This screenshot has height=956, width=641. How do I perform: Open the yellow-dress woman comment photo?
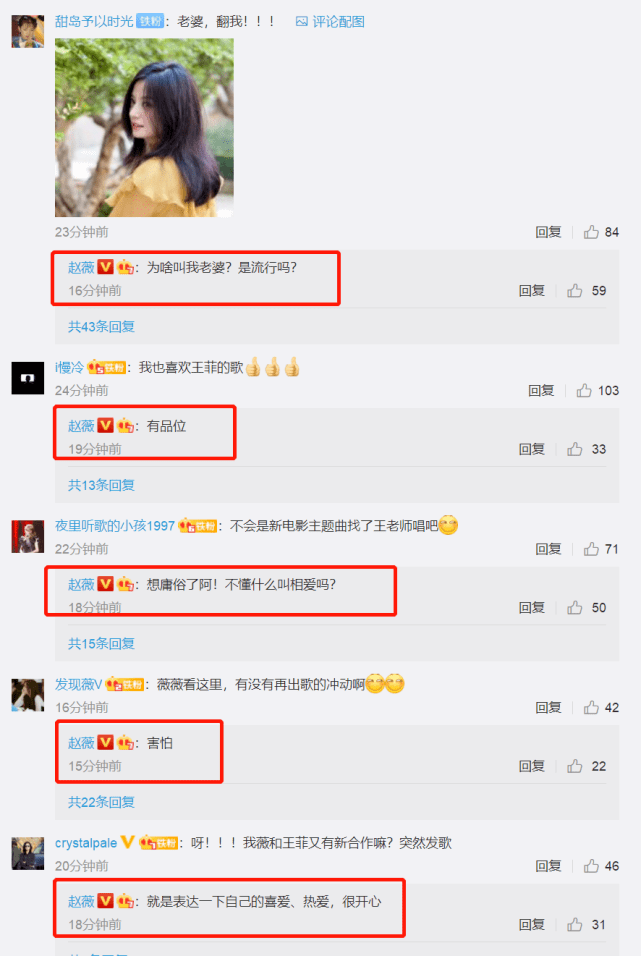(x=144, y=127)
